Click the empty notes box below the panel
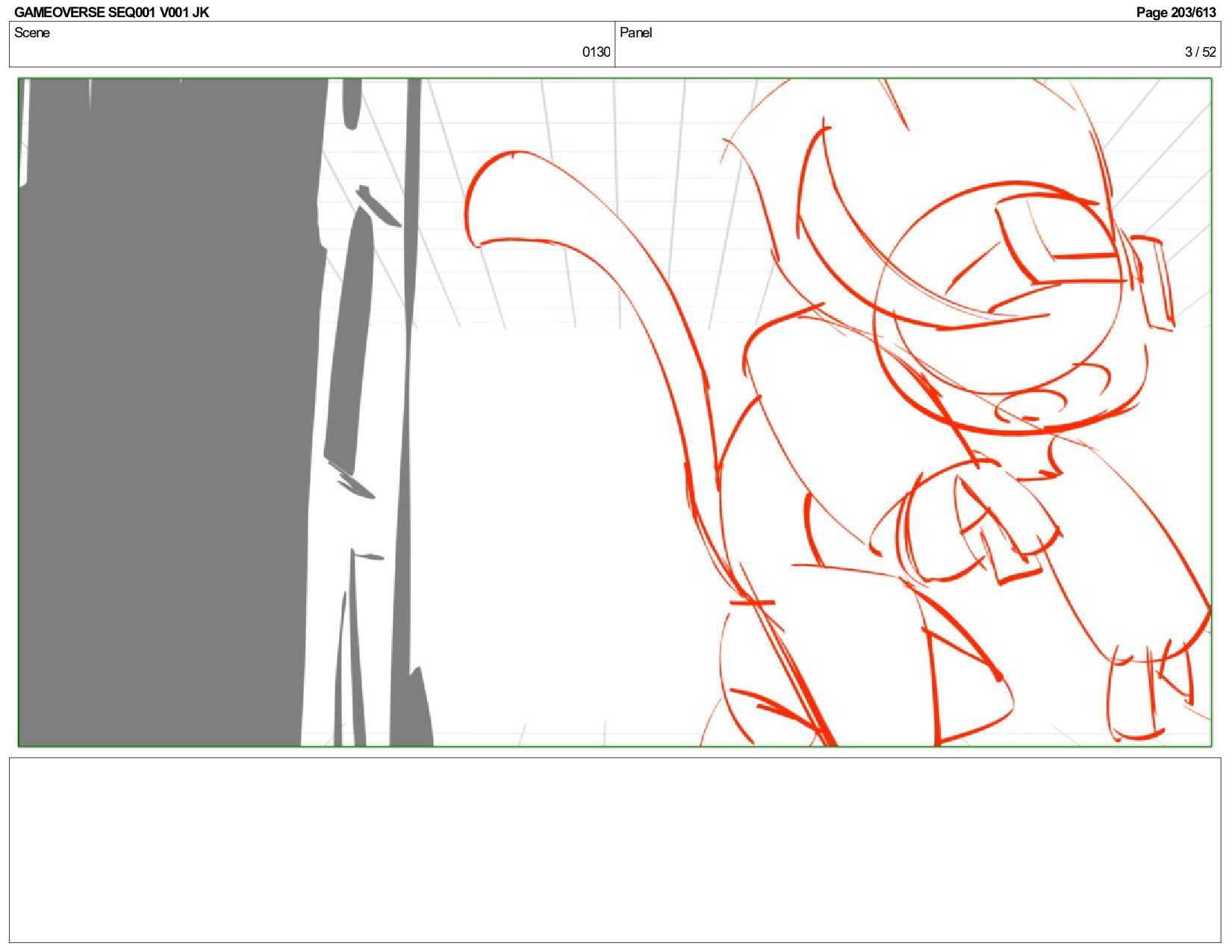The image size is (1232, 952). click(615, 850)
